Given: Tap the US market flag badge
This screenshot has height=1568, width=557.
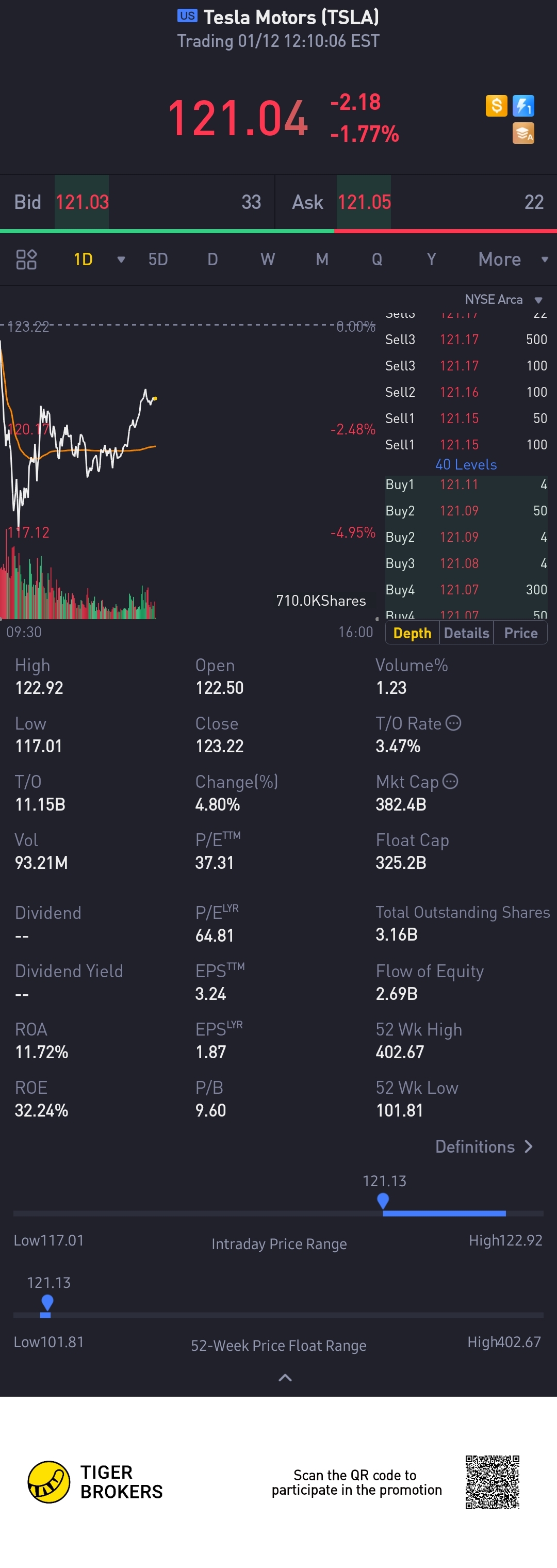Looking at the screenshot, I should pyautogui.click(x=187, y=16).
